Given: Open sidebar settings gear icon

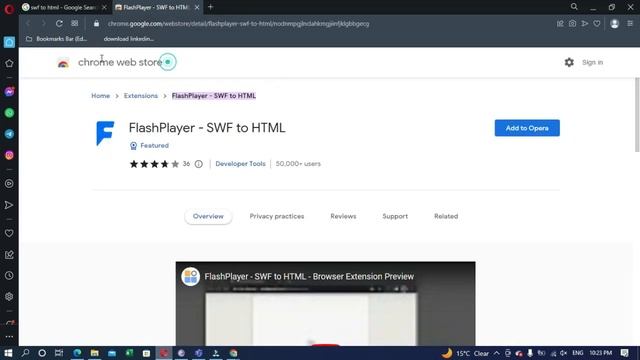Looking at the screenshot, I should coord(9,297).
